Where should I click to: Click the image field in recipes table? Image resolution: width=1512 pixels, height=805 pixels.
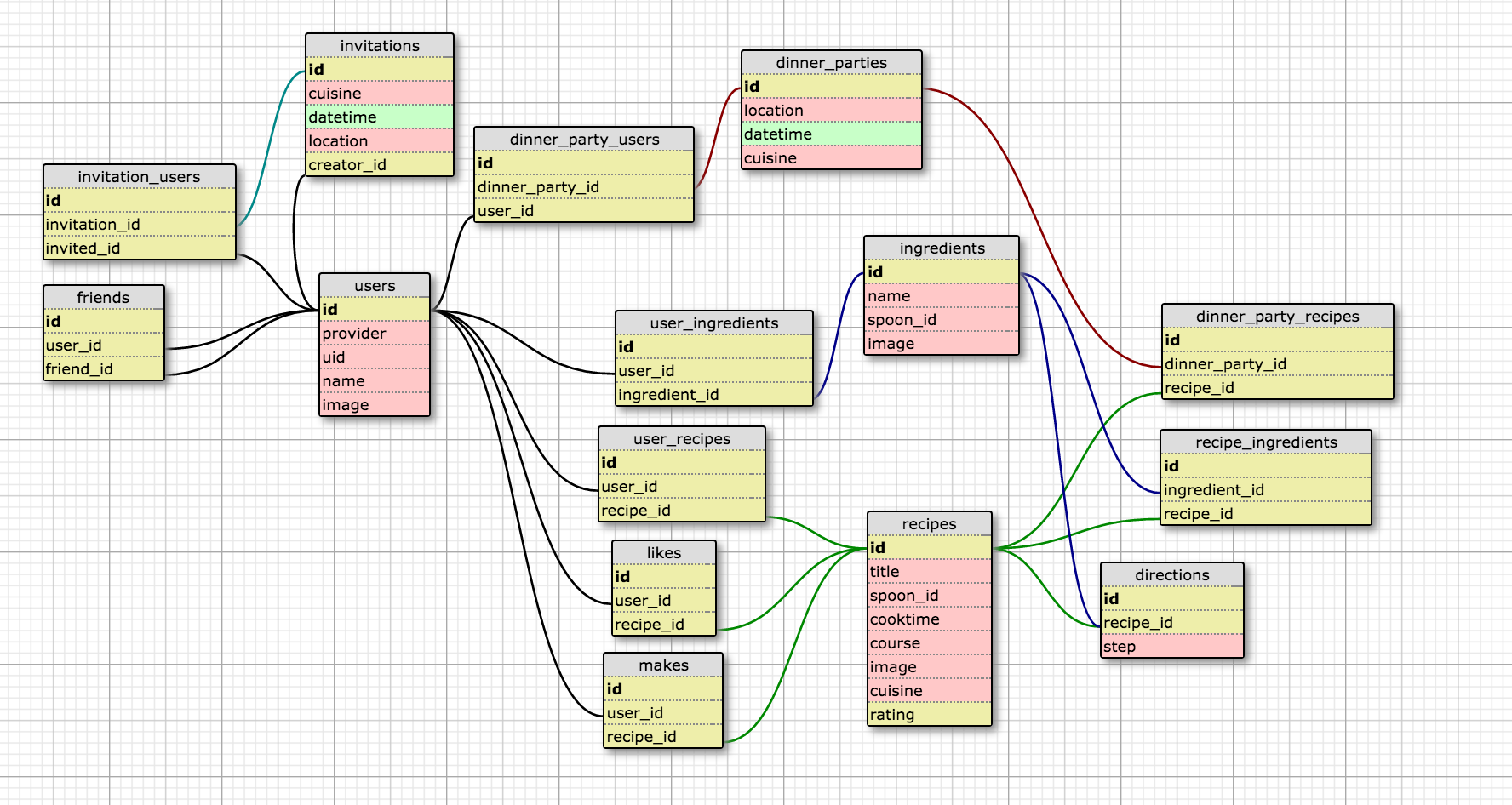tap(930, 667)
